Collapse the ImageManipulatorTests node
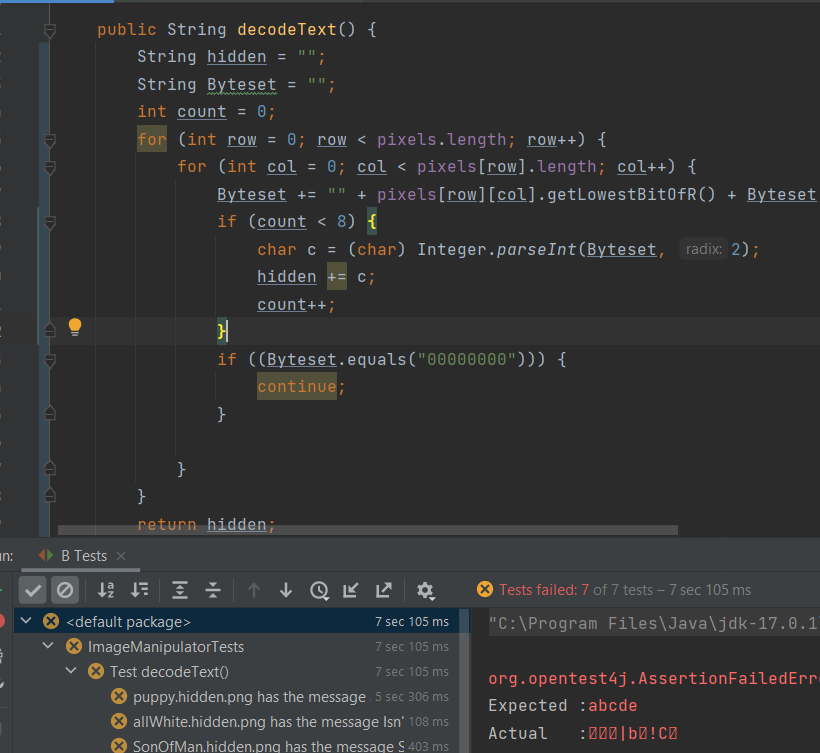820x753 pixels. pos(49,647)
